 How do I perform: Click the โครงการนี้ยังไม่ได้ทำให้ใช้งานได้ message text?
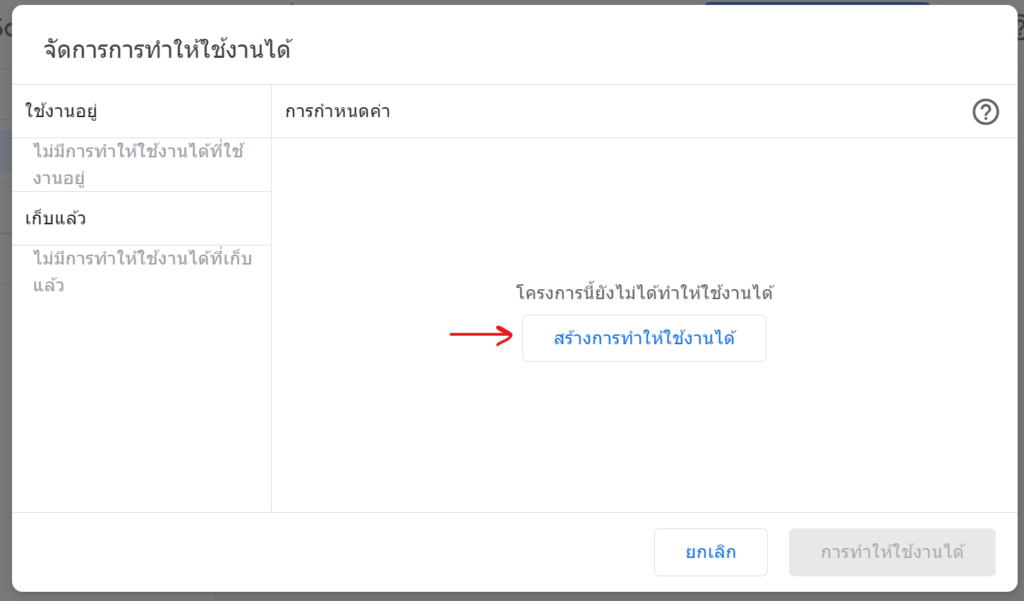[644, 292]
